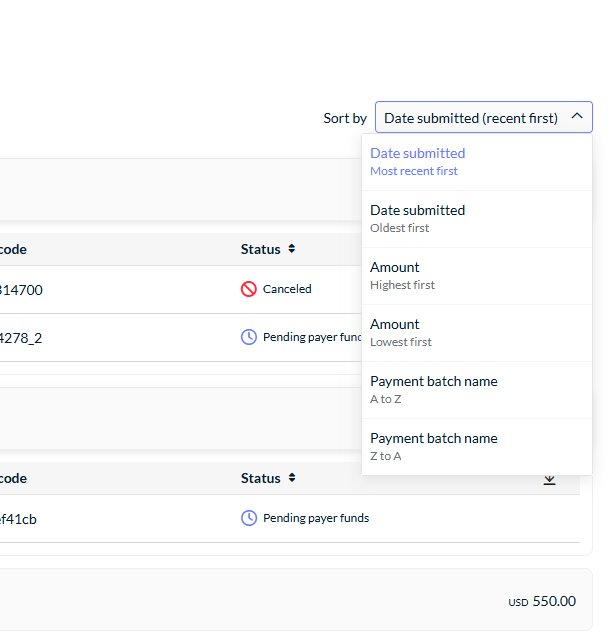Select Amount Highest first sorting
This screenshot has height=634, width=611.
point(477,276)
